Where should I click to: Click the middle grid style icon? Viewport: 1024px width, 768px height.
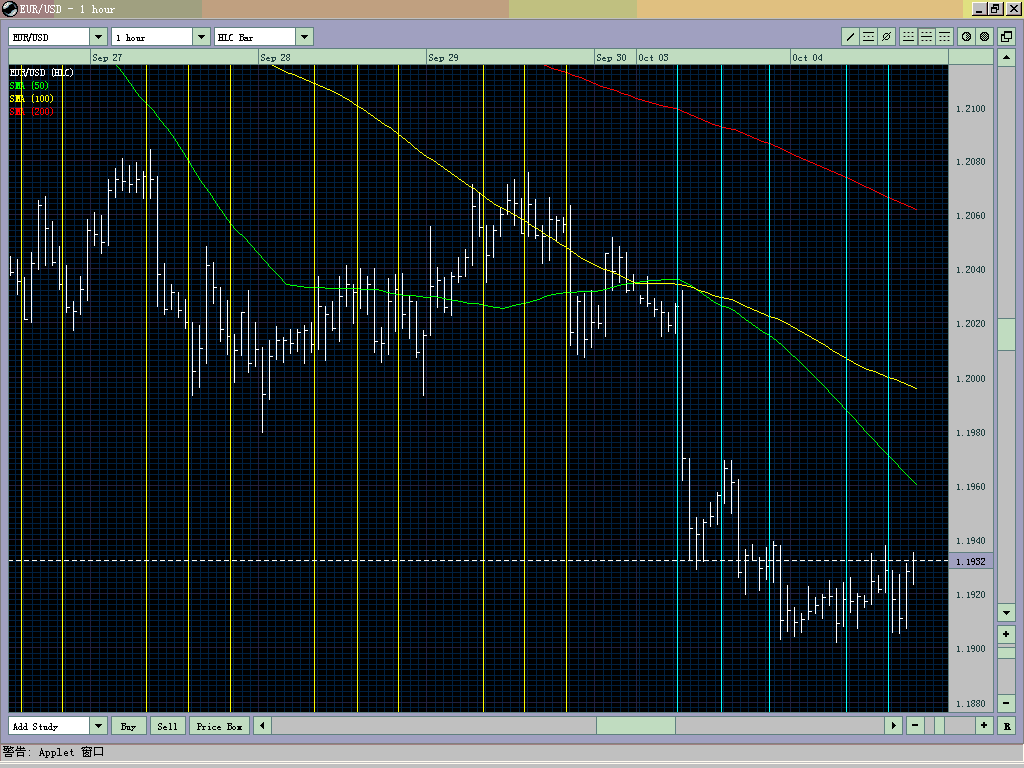pyautogui.click(x=927, y=36)
